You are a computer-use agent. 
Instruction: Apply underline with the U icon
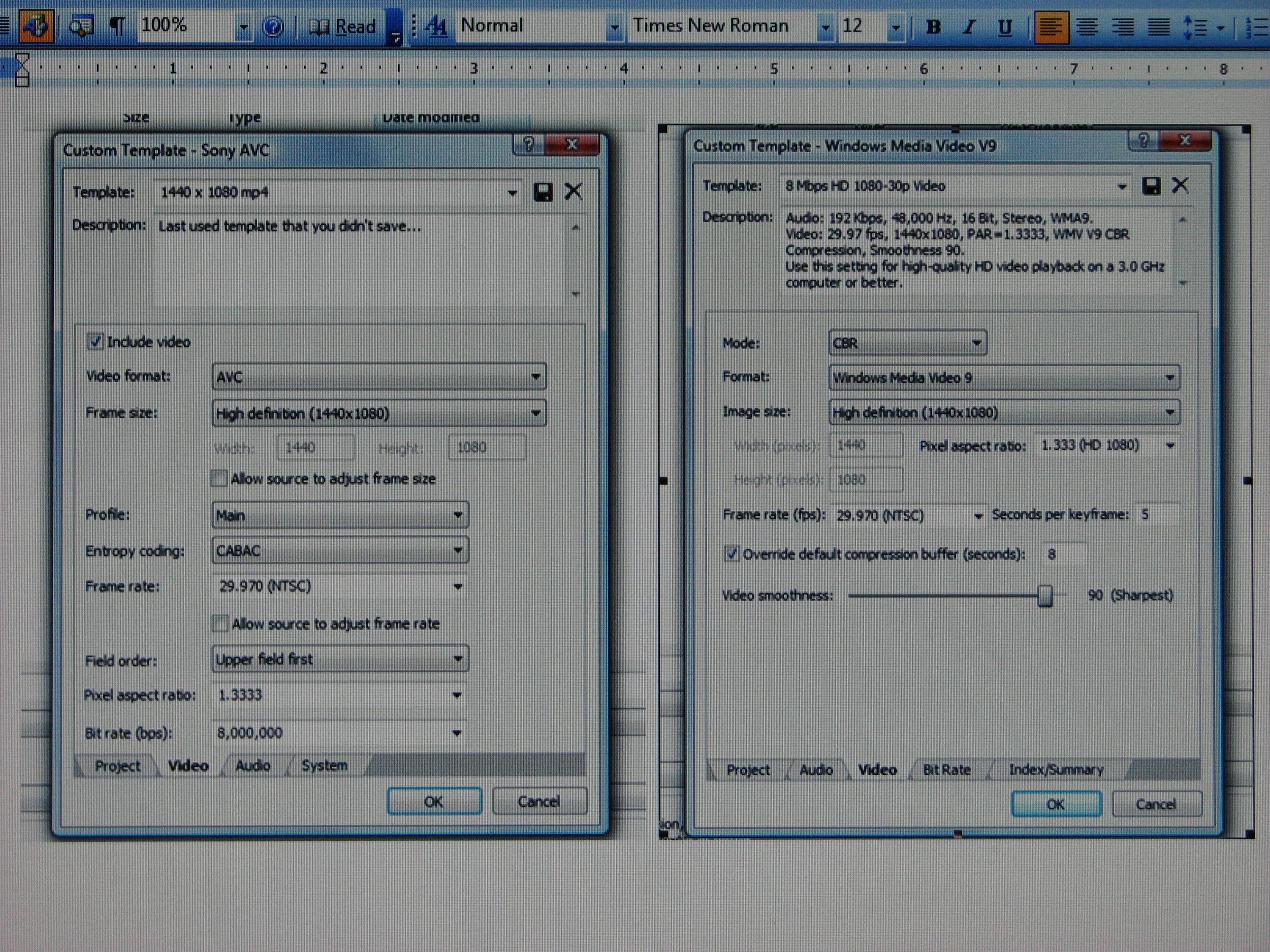tap(1005, 27)
